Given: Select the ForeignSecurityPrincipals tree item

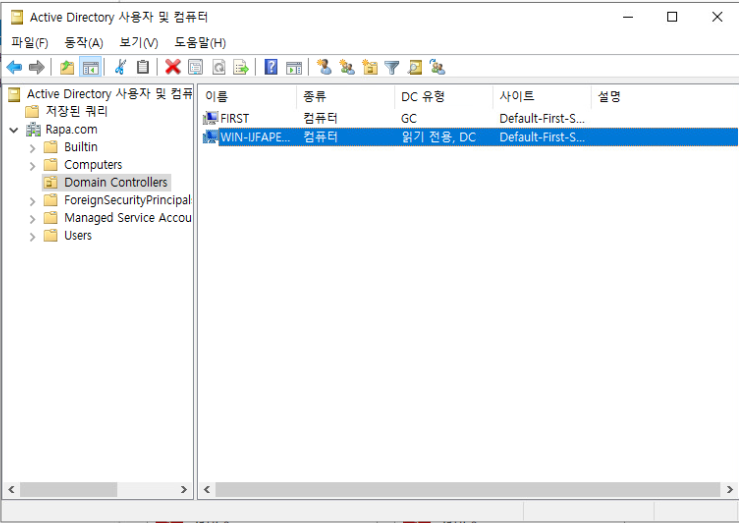Looking at the screenshot, I should [x=128, y=200].
